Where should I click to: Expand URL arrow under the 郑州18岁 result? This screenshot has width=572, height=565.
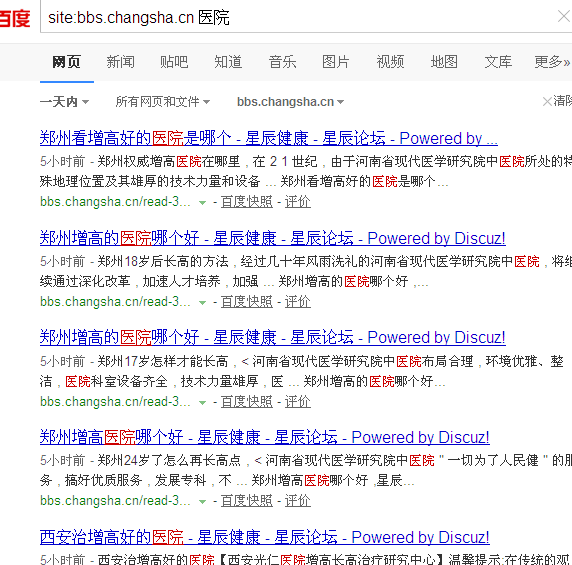(202, 303)
